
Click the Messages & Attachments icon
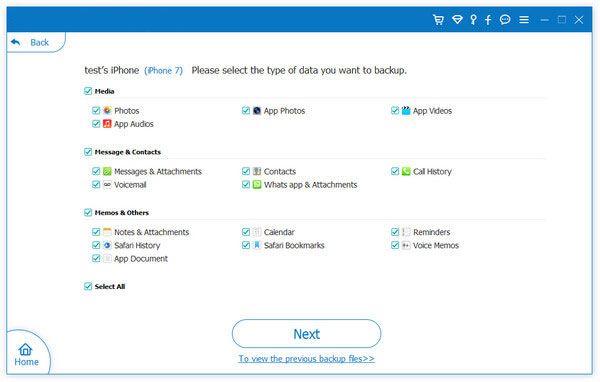[107, 171]
